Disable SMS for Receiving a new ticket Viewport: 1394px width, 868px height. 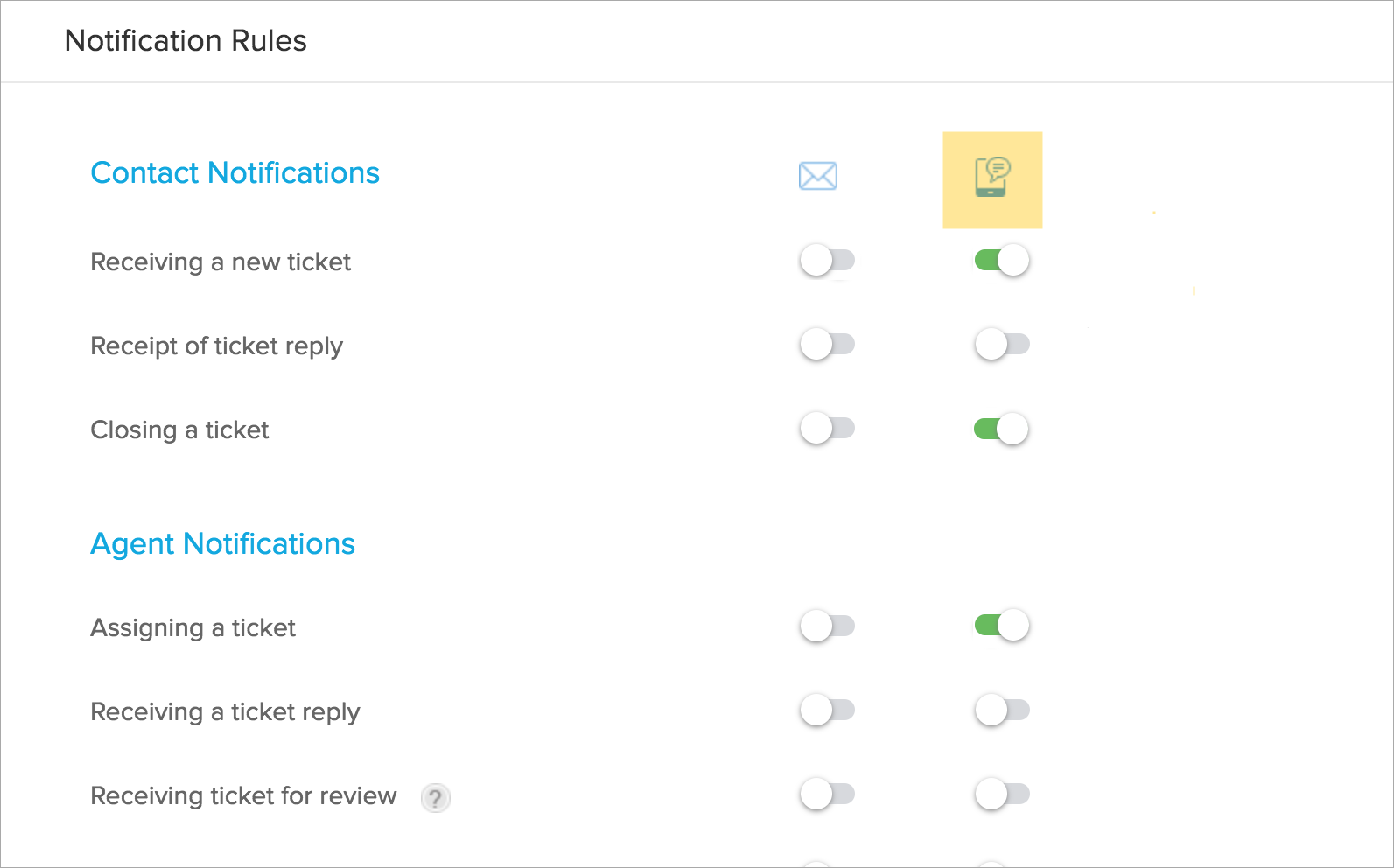[1002, 261]
